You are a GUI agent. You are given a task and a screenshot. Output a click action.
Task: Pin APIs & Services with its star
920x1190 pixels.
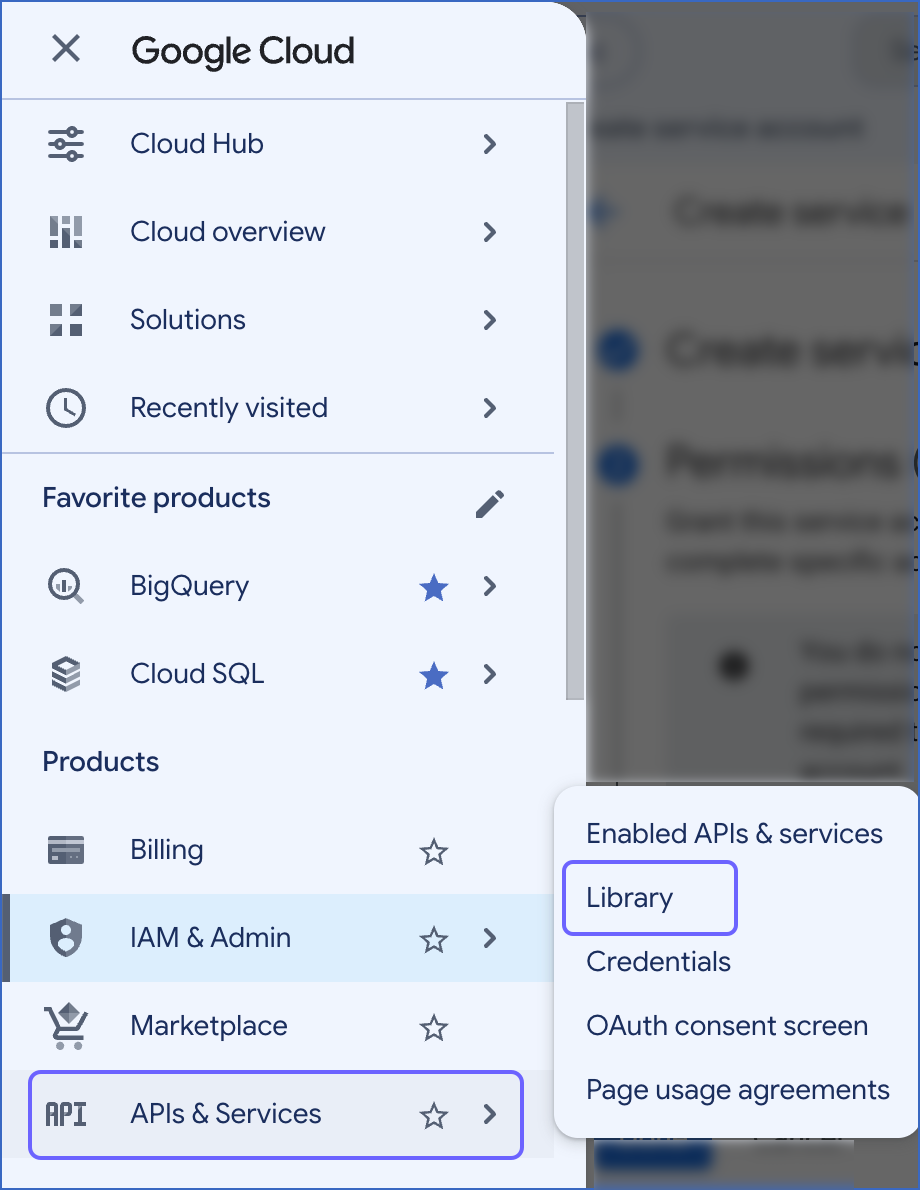tap(433, 1116)
